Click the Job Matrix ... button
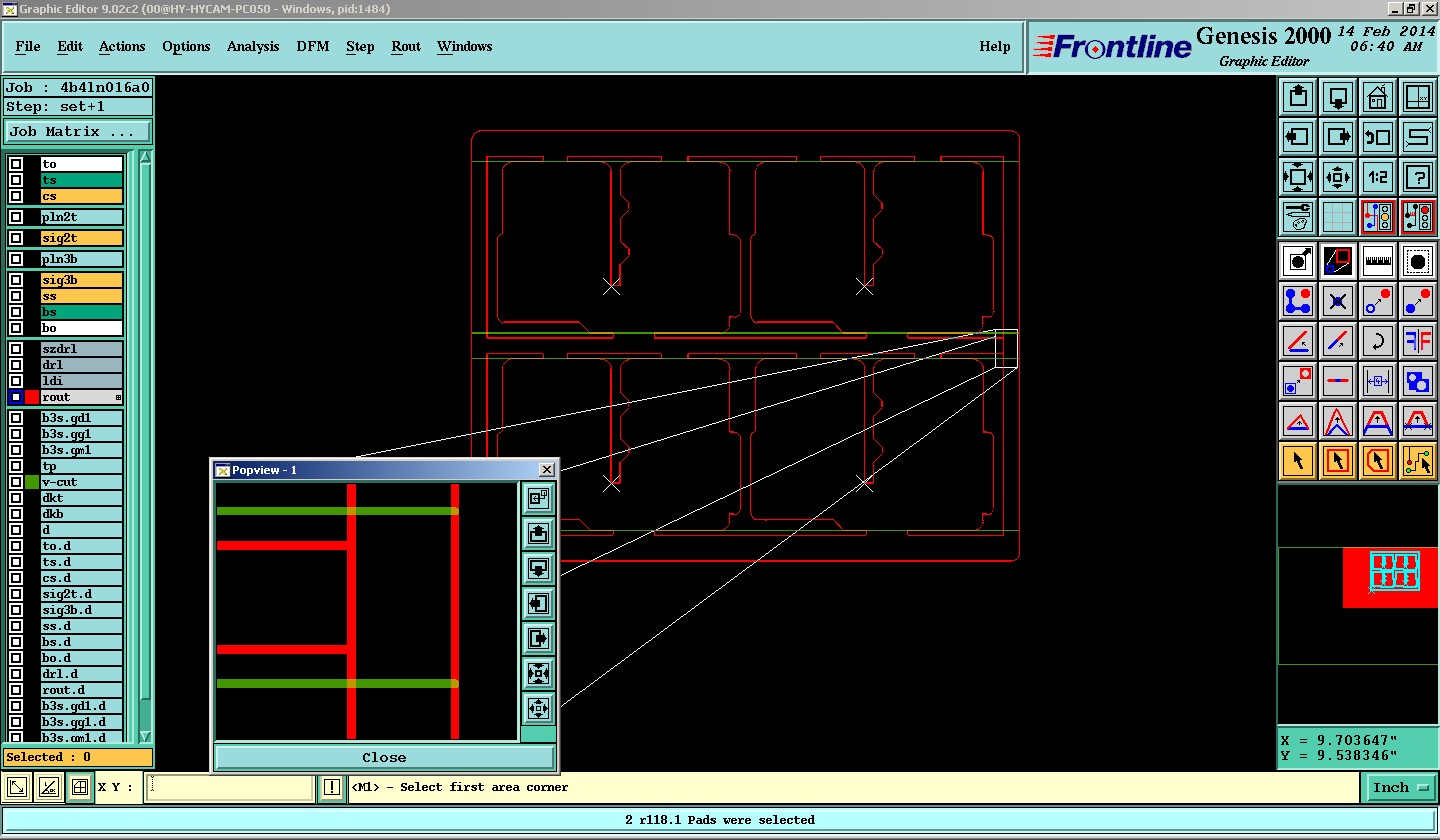This screenshot has width=1440, height=840. pos(78,131)
